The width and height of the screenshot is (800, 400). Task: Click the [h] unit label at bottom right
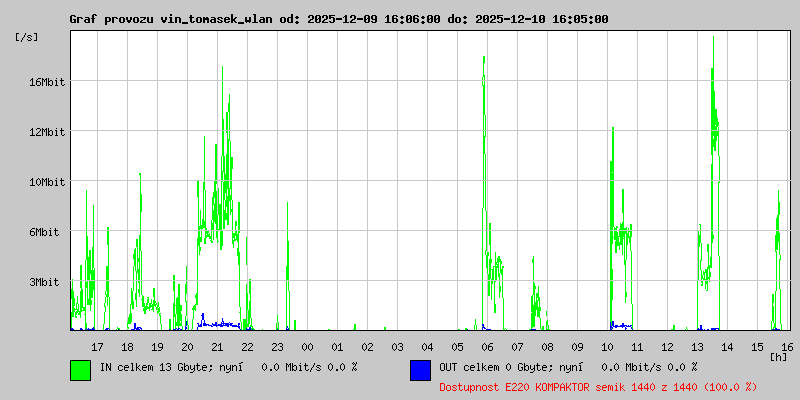[778, 357]
